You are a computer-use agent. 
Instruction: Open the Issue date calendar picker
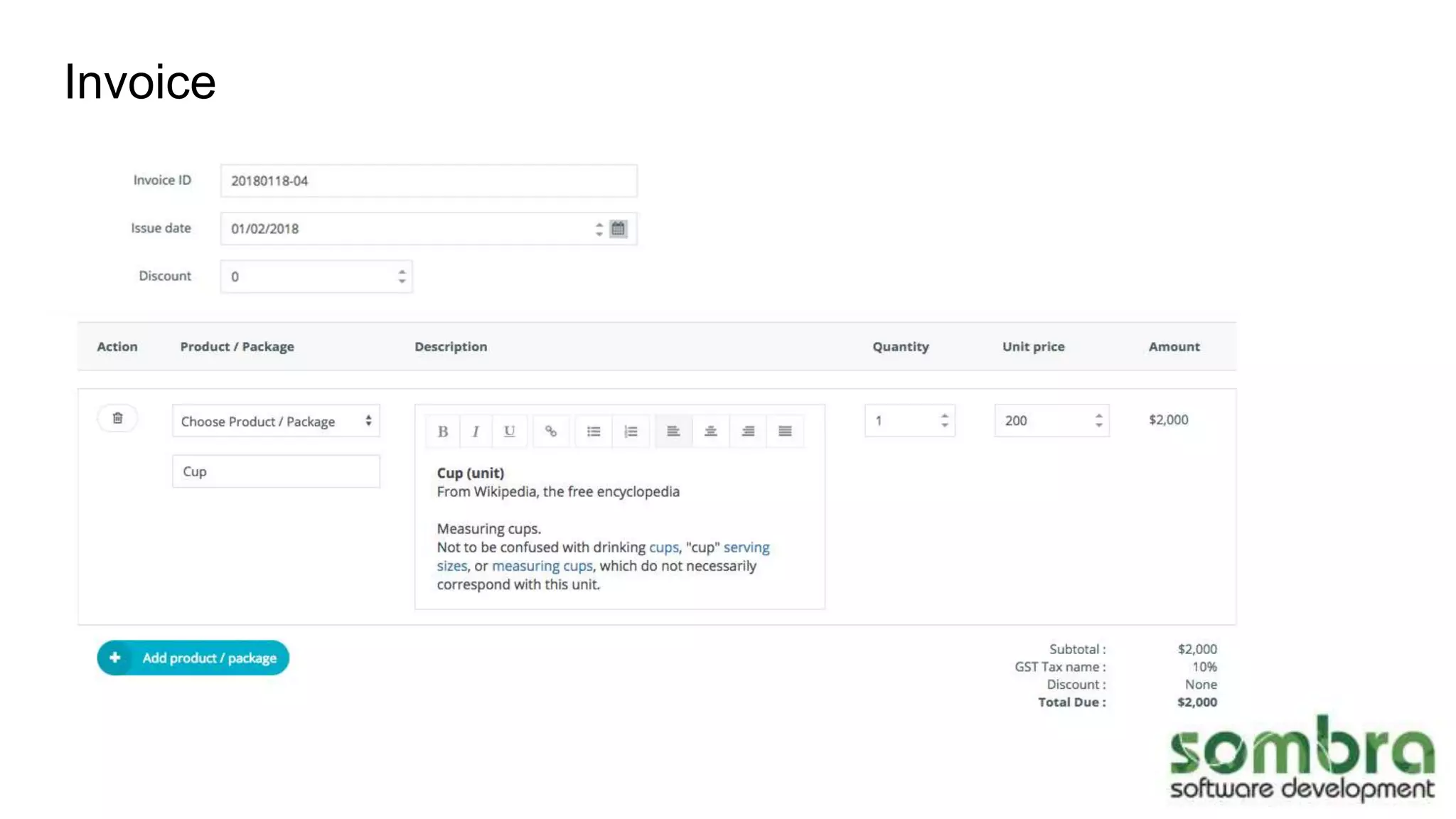(x=619, y=229)
